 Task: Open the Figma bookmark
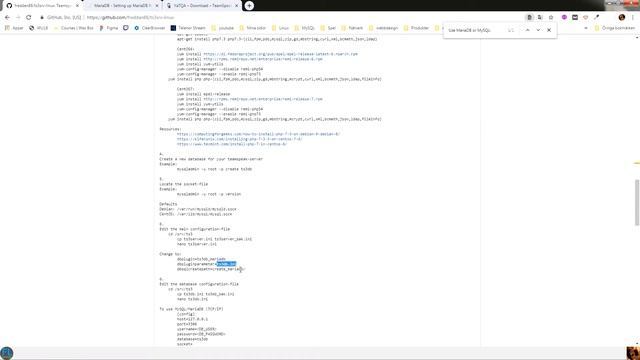pos(109,28)
